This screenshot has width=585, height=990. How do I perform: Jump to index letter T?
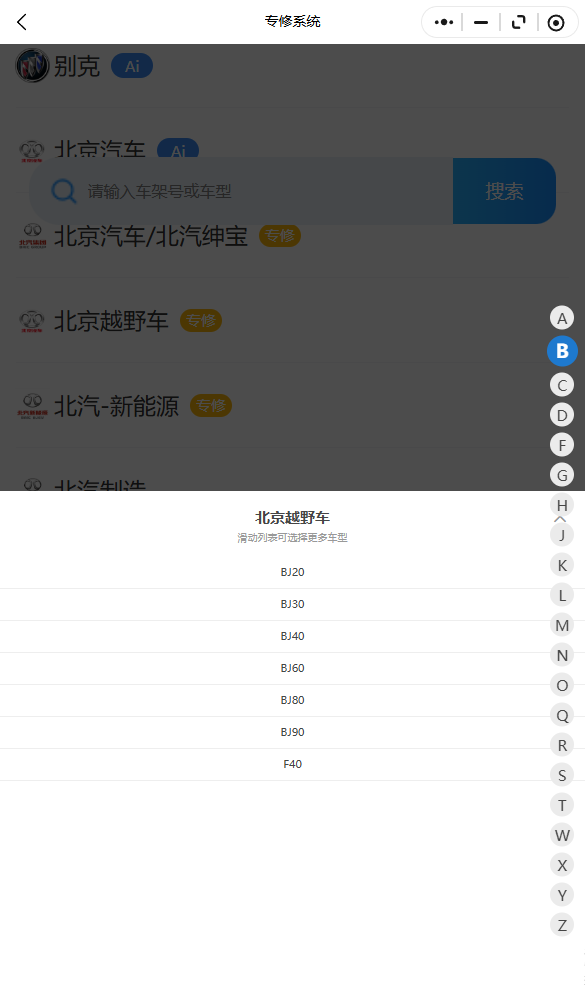point(562,805)
